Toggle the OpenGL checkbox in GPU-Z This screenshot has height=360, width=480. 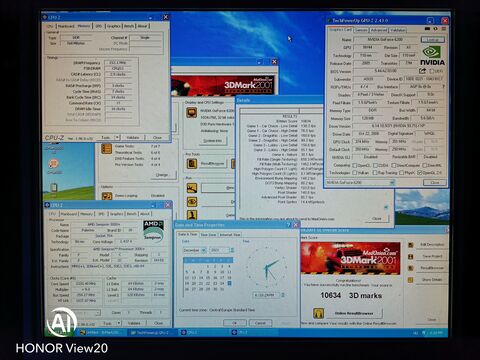420,173
